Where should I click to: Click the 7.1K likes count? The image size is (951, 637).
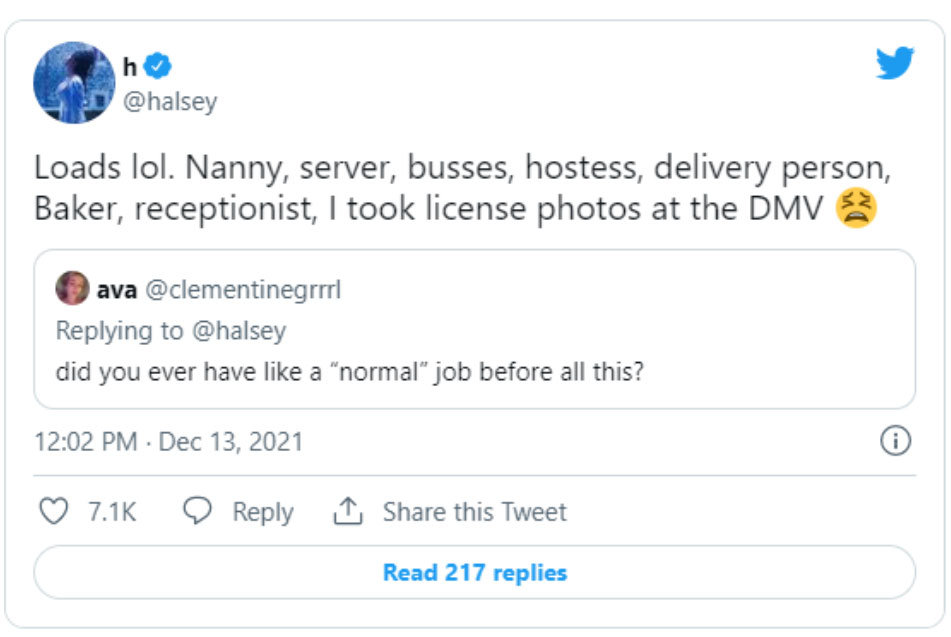pos(111,512)
